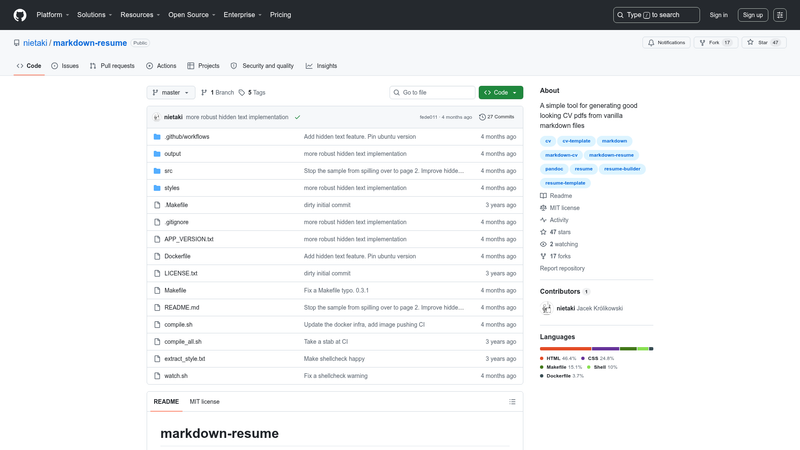Image resolution: width=800 pixels, height=450 pixels.
Task: Open the Insights tab
Action: click(321, 66)
